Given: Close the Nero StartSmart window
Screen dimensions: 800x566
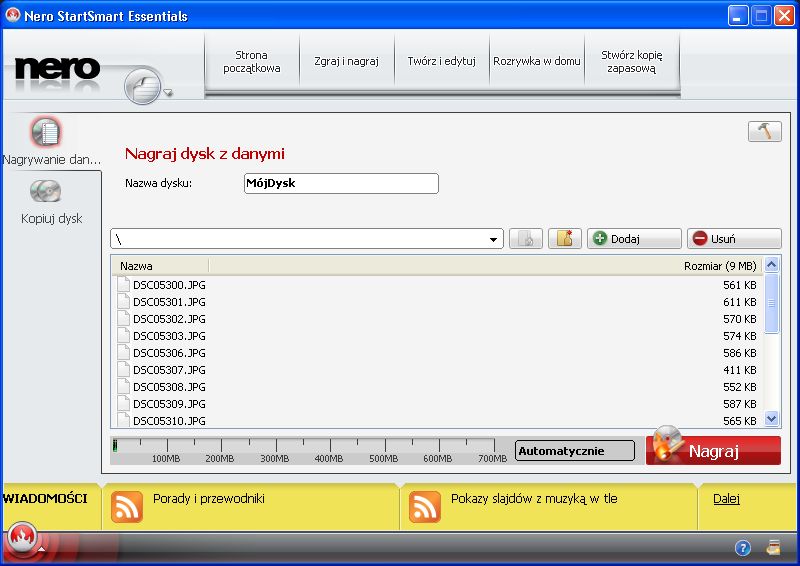Looking at the screenshot, I should click(x=784, y=16).
